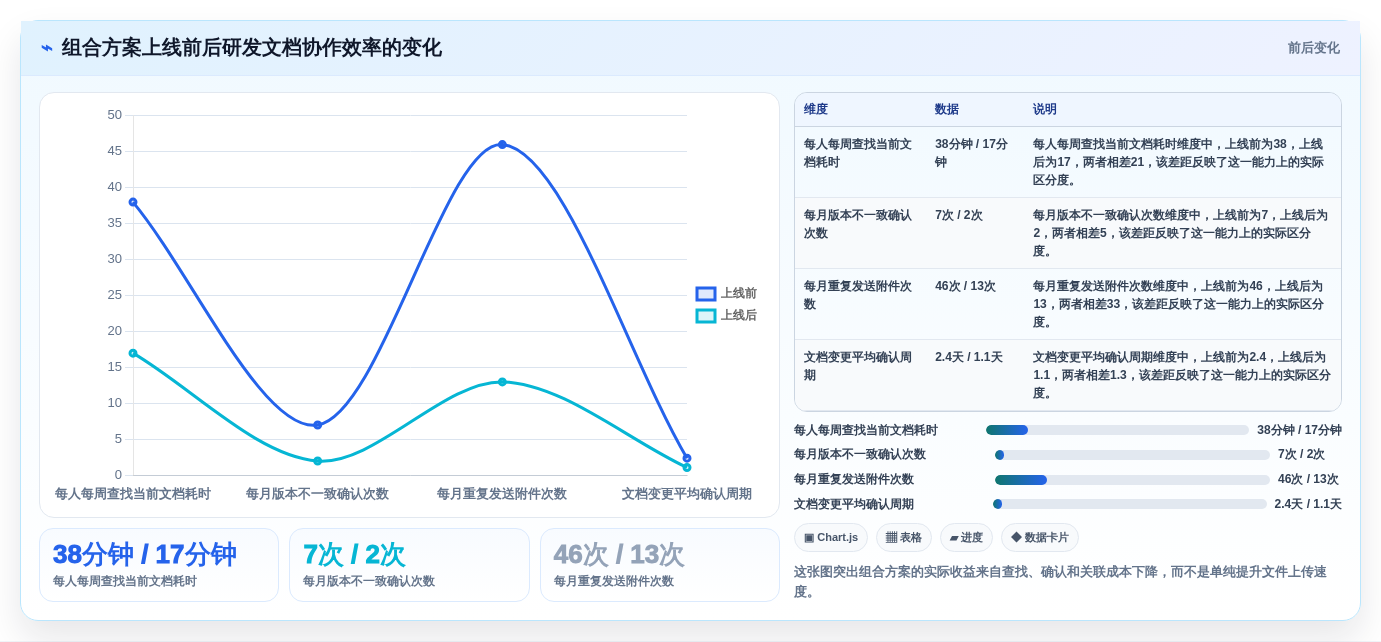This screenshot has height=642, width=1381.
Task: Click the 上线前 legend label text
Action: (x=739, y=294)
